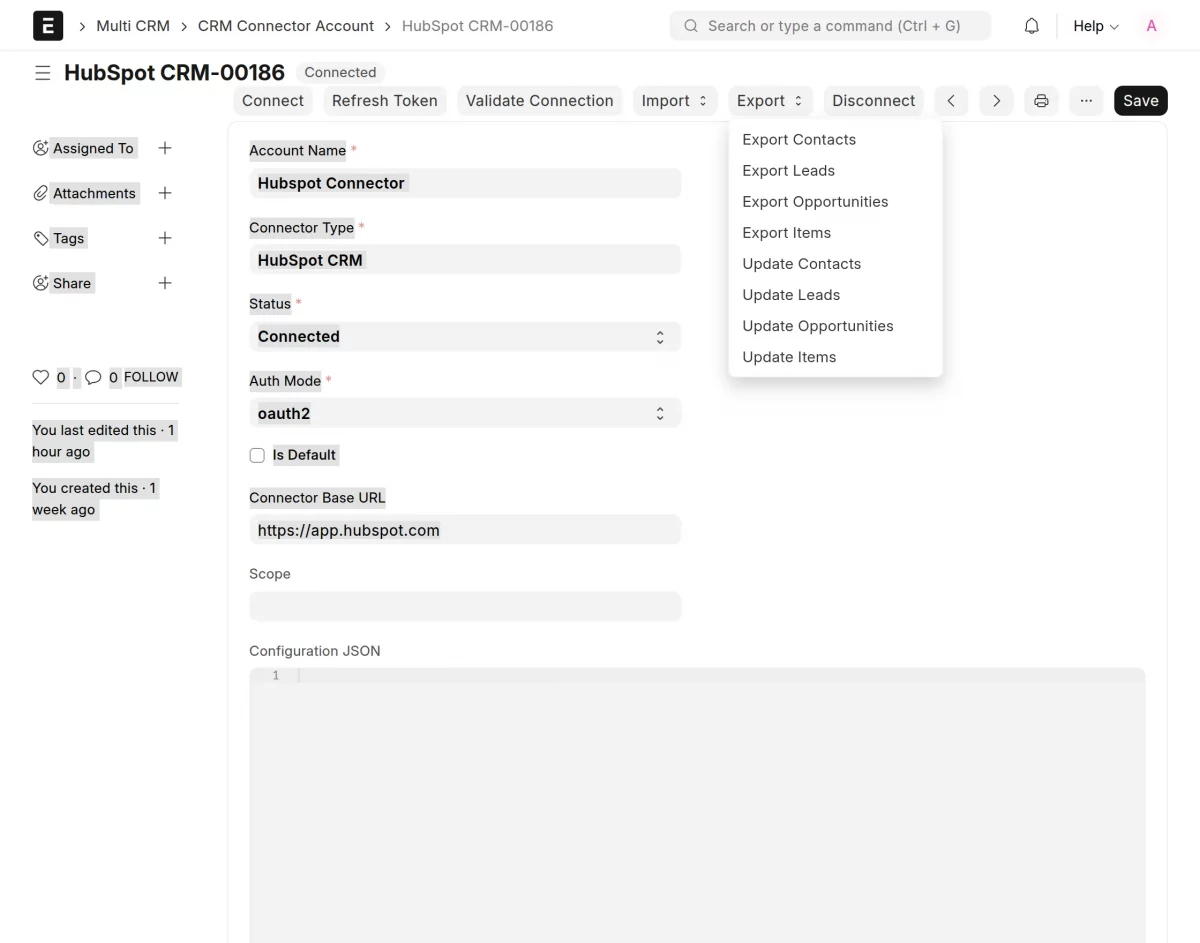Click the 'You last edited this' text

[103, 441]
